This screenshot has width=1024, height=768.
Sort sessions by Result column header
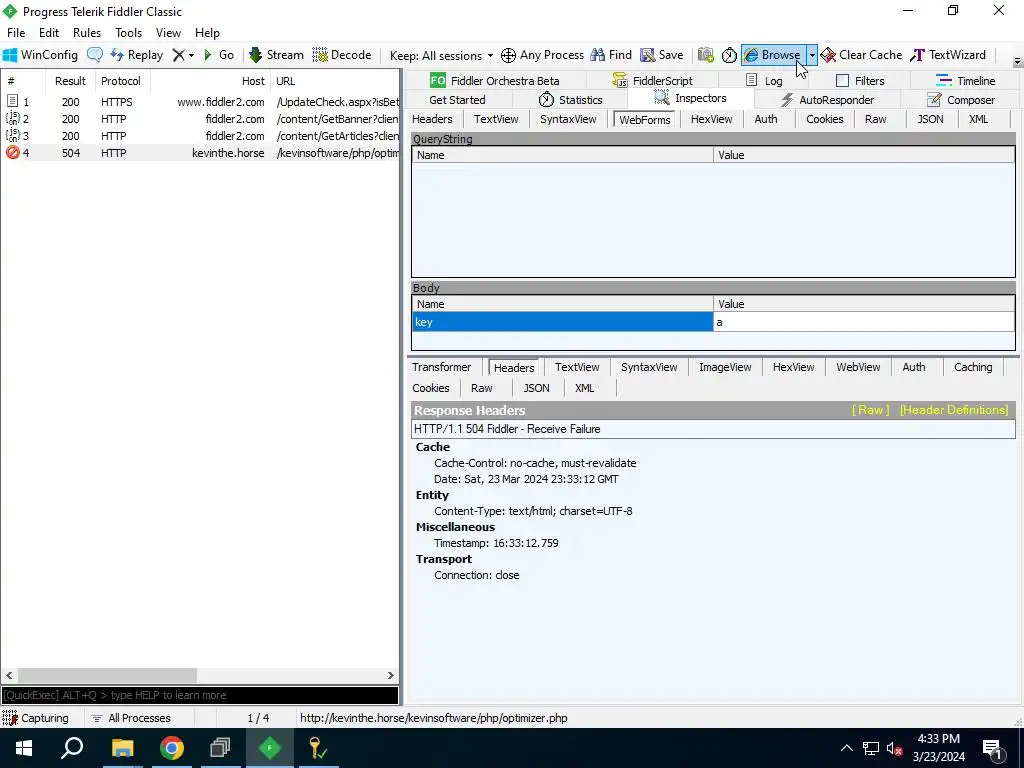coord(71,81)
